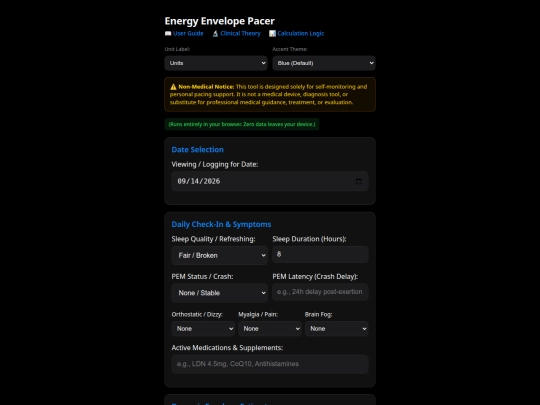Click the "Energy Envelope Pacer" title

tap(219, 21)
